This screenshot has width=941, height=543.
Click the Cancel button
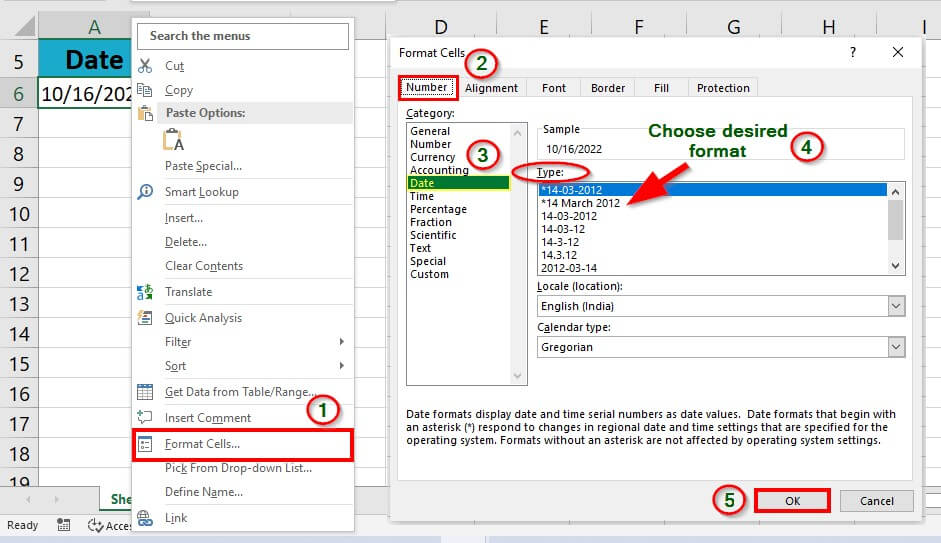pyautogui.click(x=877, y=501)
